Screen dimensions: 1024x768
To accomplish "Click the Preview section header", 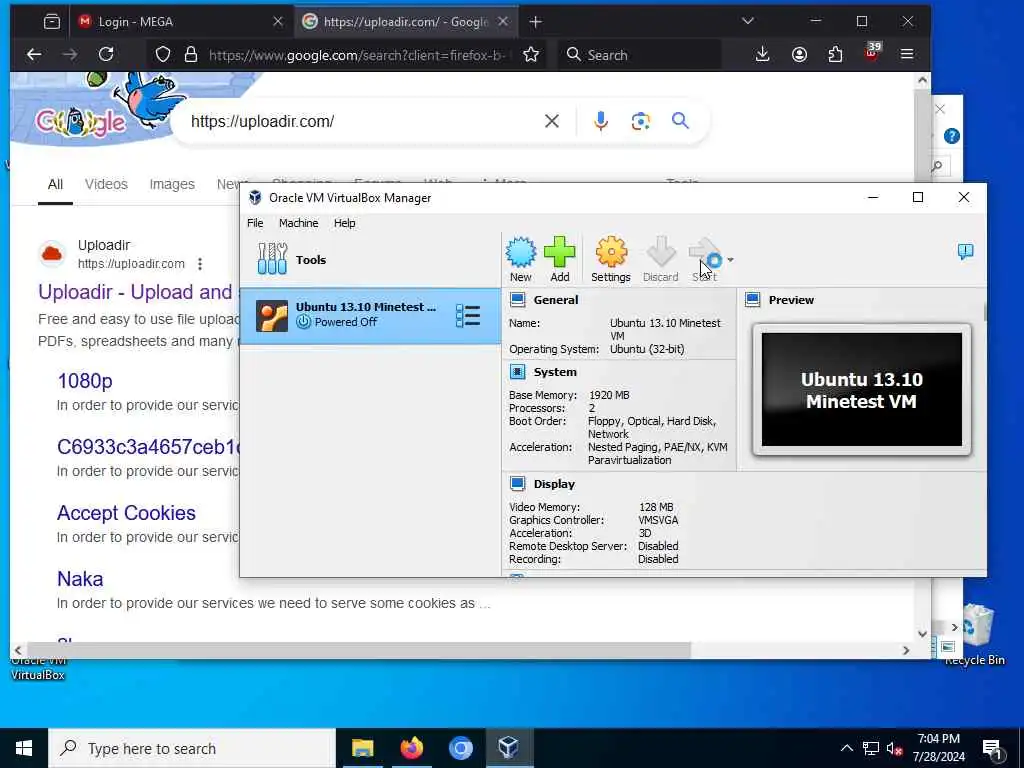I will pyautogui.click(x=791, y=300).
